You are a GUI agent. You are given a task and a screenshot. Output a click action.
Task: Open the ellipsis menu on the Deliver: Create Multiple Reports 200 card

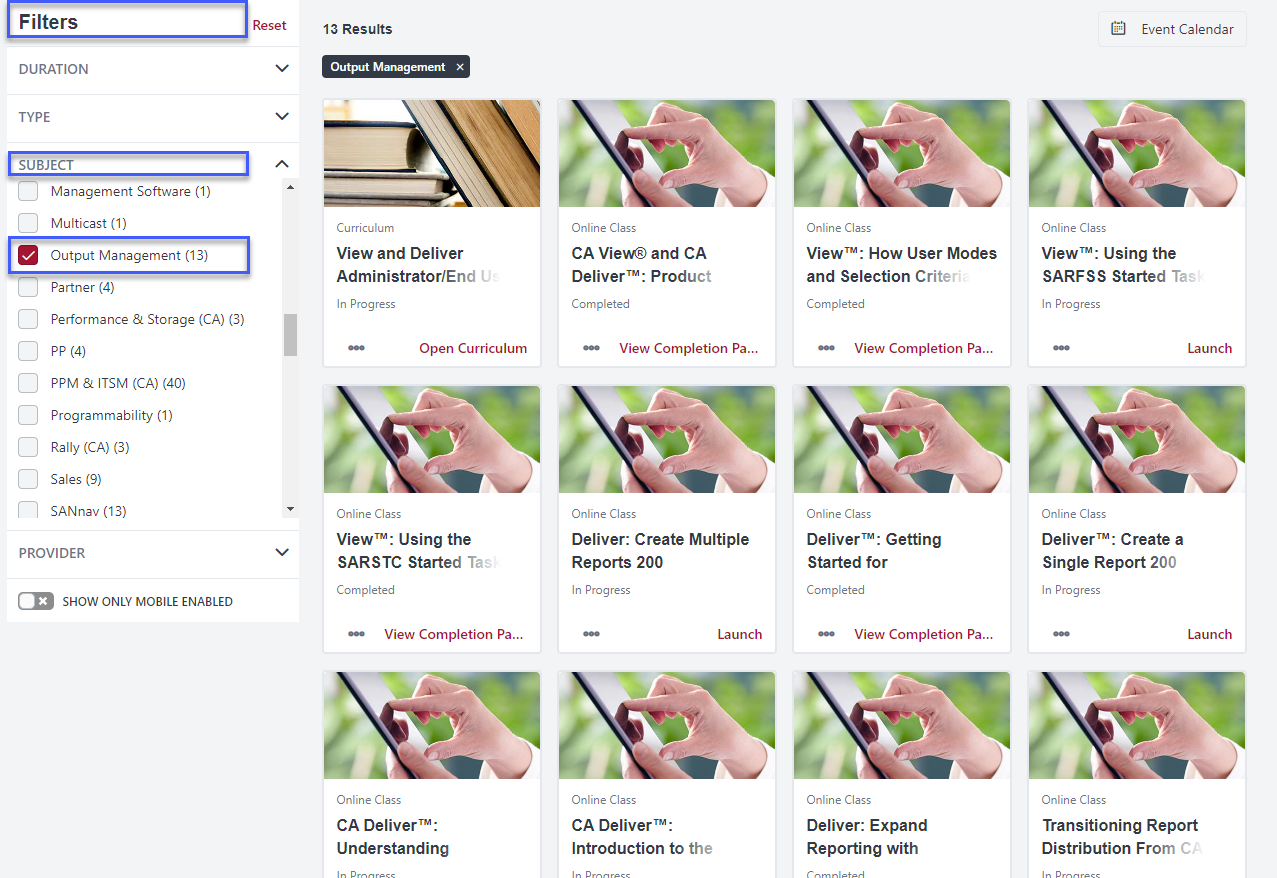pos(591,634)
